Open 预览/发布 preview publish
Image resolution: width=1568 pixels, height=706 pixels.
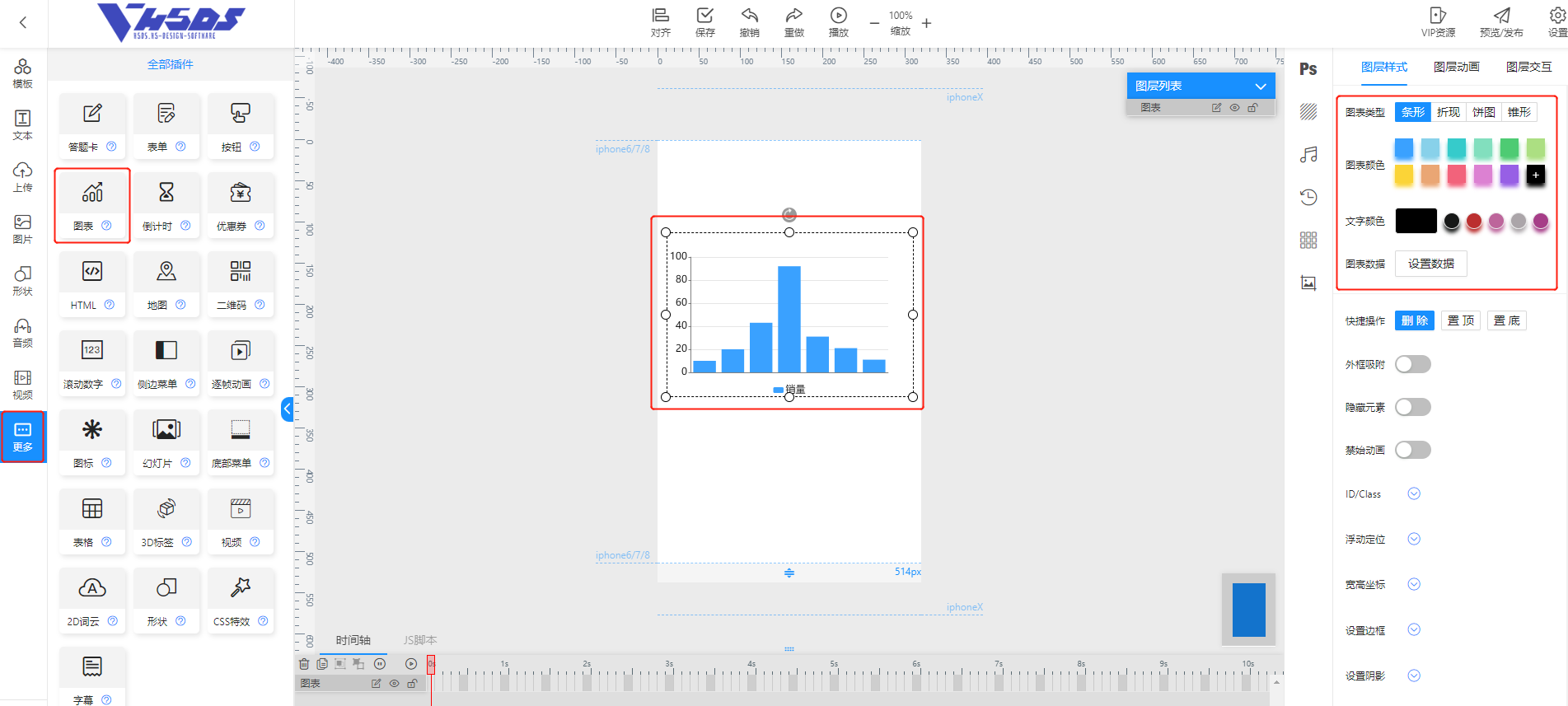pyautogui.click(x=1501, y=22)
